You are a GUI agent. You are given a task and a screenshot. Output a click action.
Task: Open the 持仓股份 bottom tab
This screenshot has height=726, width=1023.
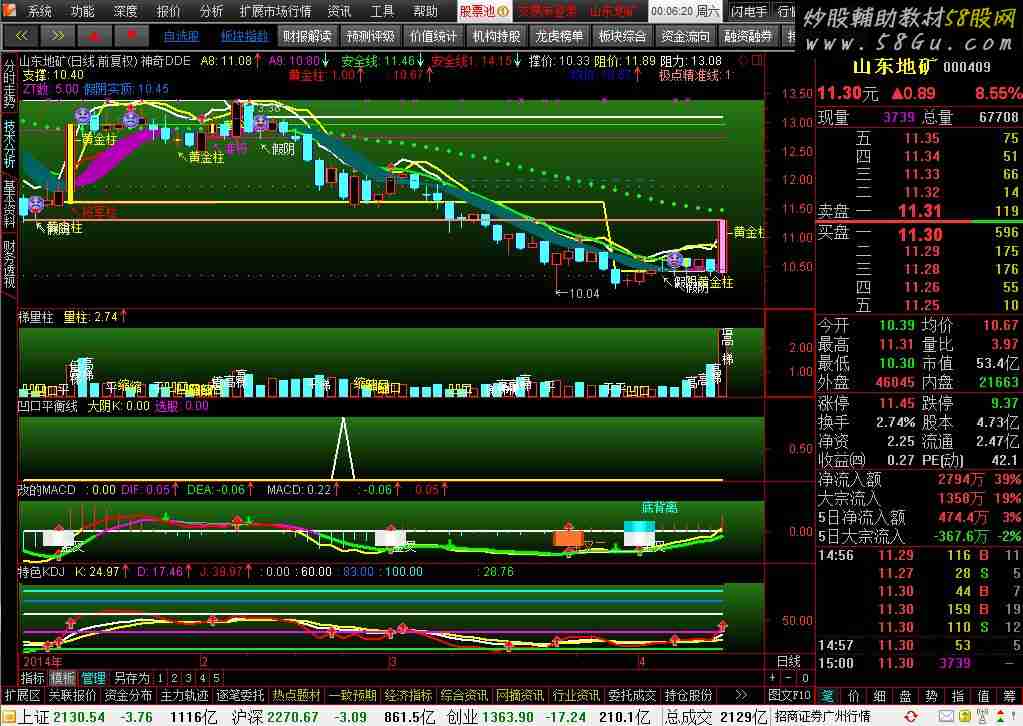click(688, 695)
